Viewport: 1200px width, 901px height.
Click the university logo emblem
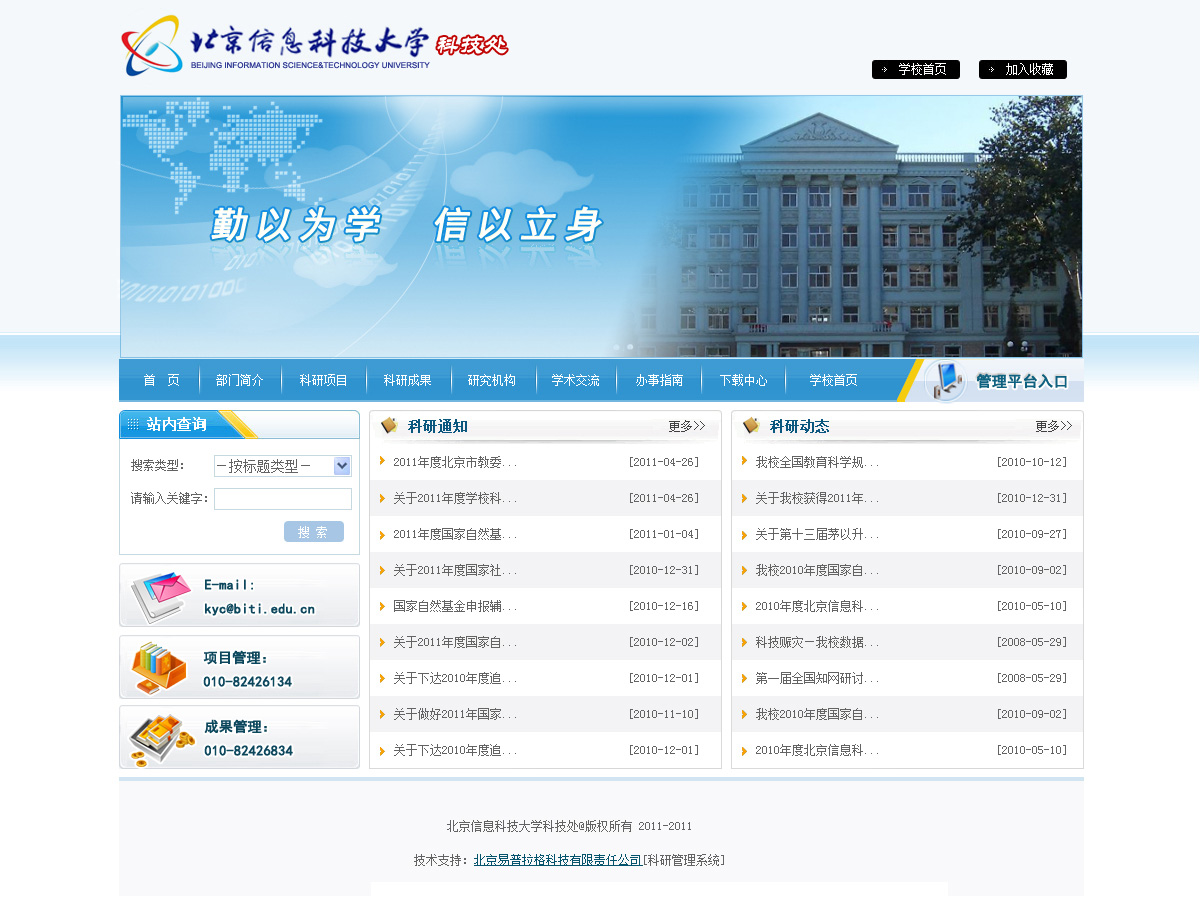(153, 45)
